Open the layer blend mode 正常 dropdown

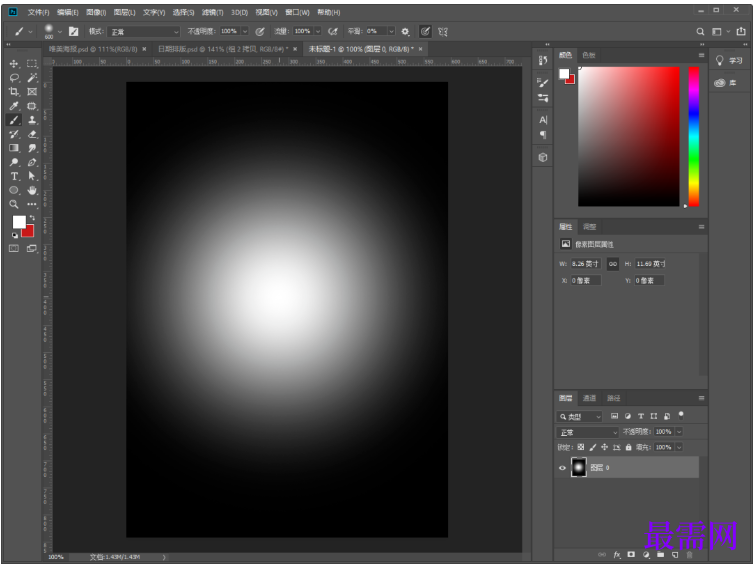(x=588, y=432)
